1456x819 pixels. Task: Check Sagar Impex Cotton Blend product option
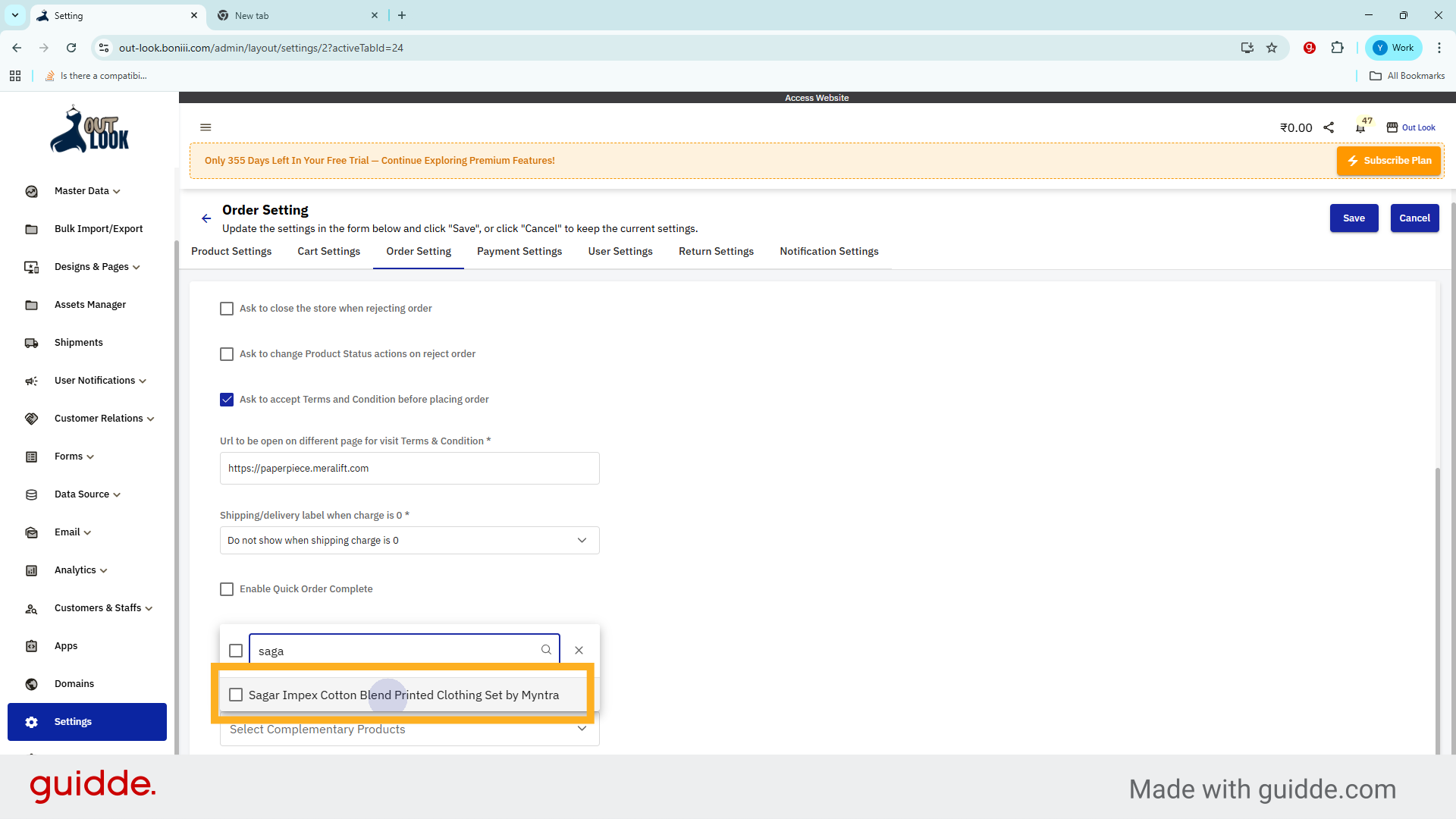pyautogui.click(x=236, y=695)
